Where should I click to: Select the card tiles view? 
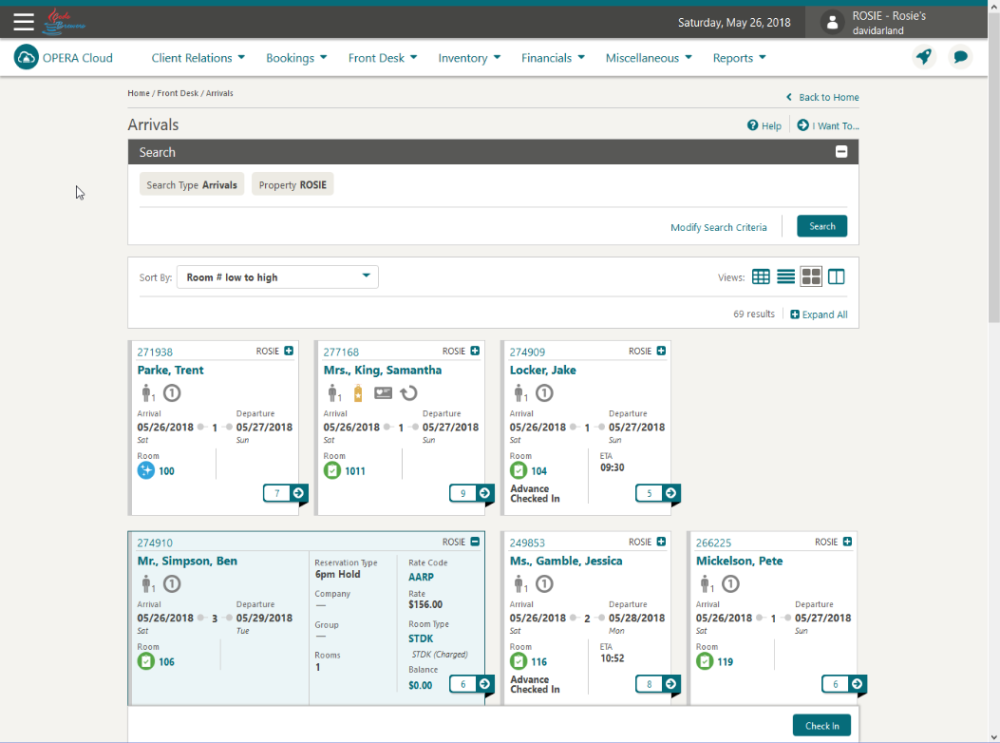(x=811, y=277)
